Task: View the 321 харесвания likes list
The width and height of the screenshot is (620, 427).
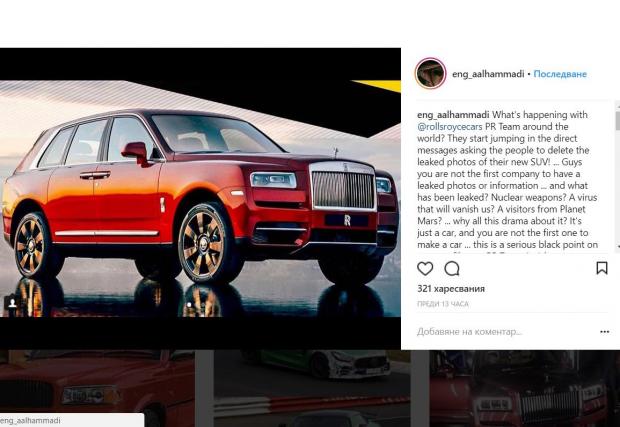Action: pyautogui.click(x=451, y=289)
